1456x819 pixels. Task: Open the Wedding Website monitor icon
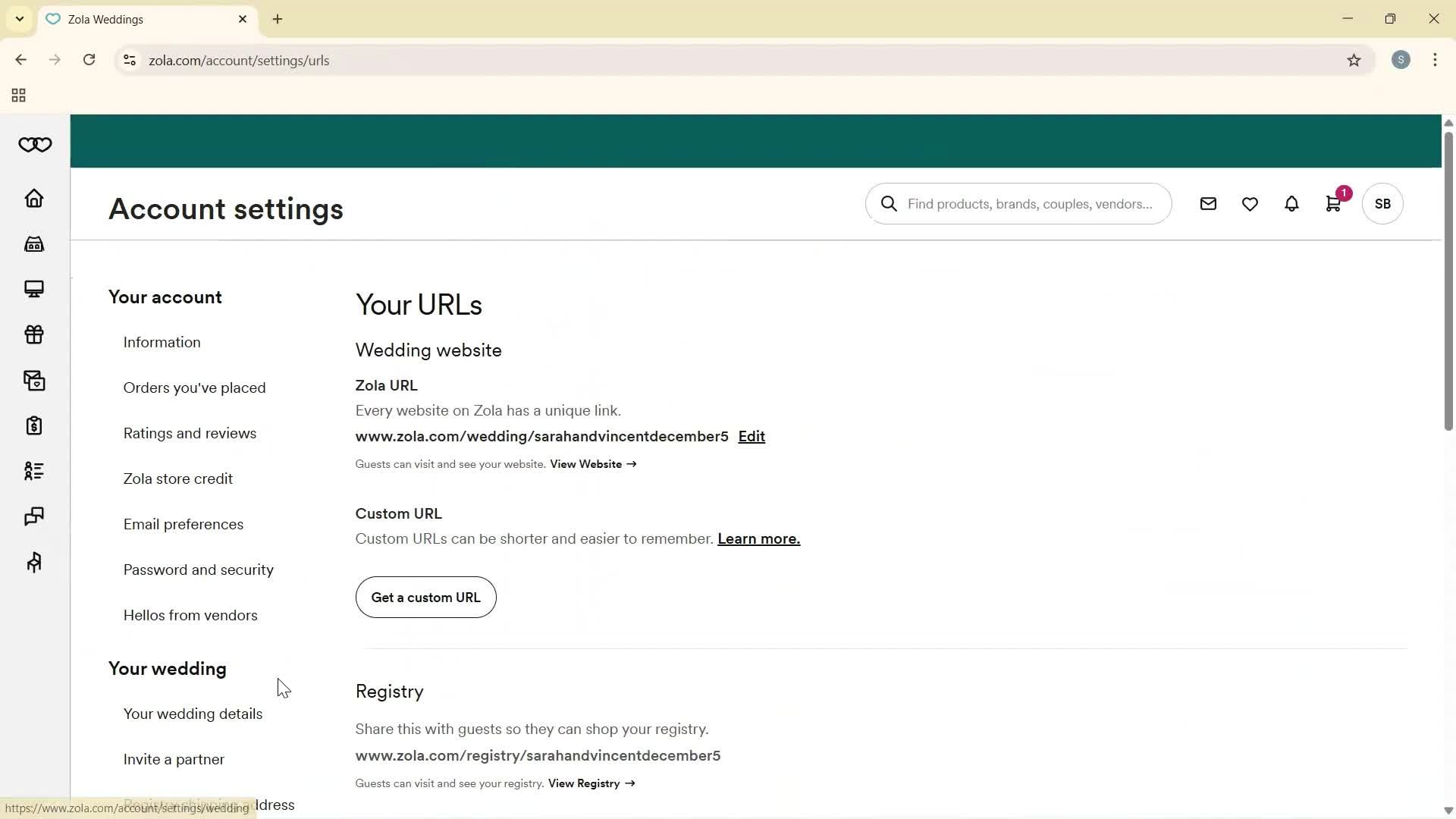click(34, 289)
